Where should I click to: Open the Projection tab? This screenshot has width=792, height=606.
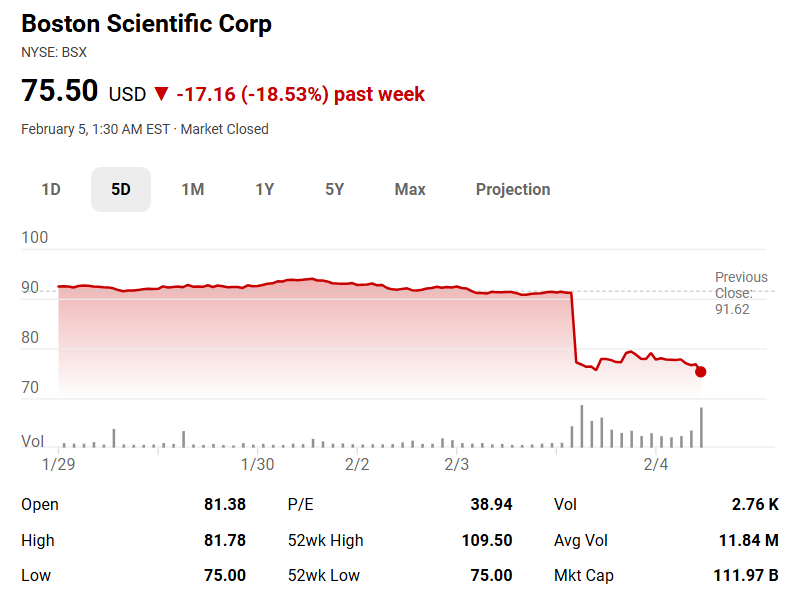coord(513,190)
